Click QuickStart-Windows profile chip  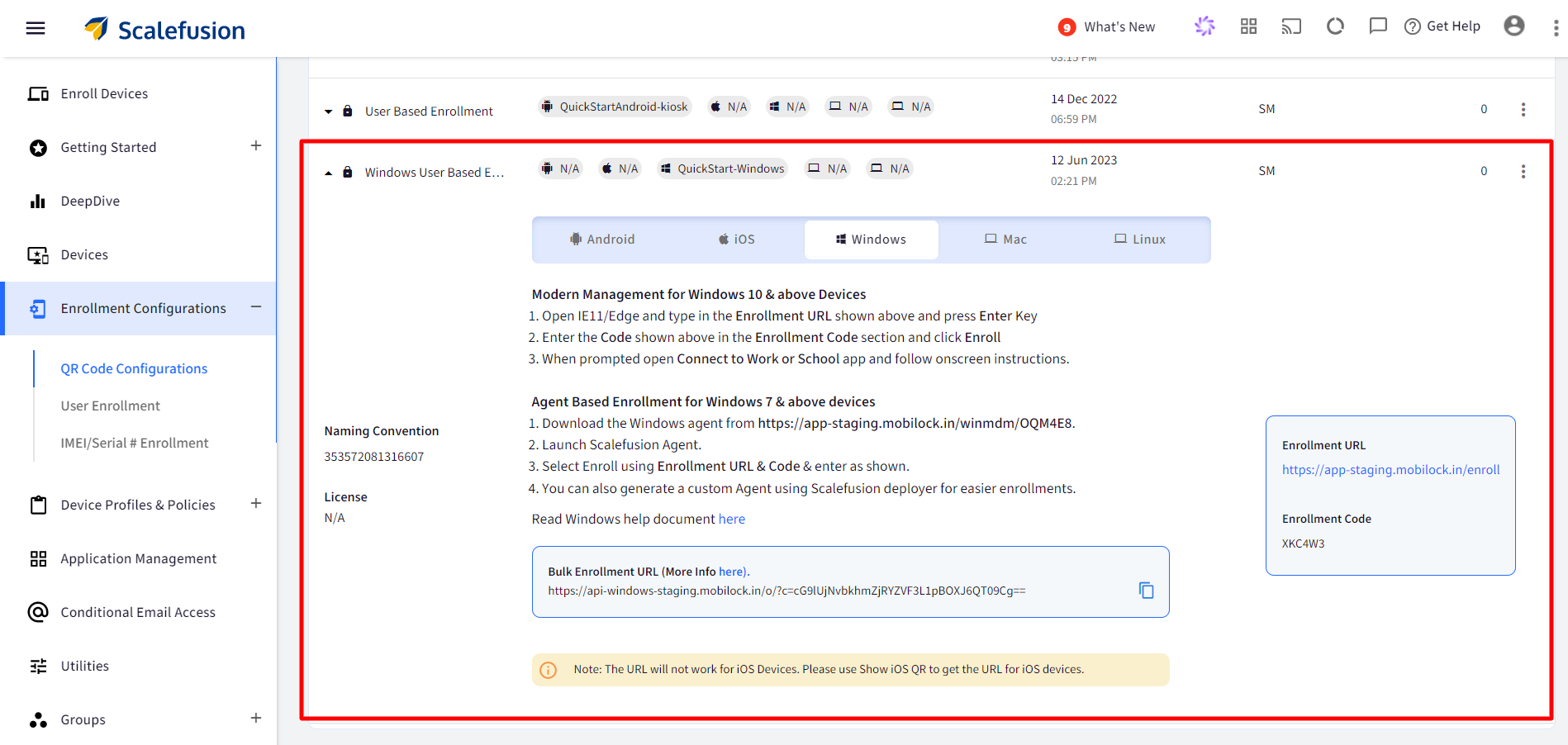pos(722,168)
